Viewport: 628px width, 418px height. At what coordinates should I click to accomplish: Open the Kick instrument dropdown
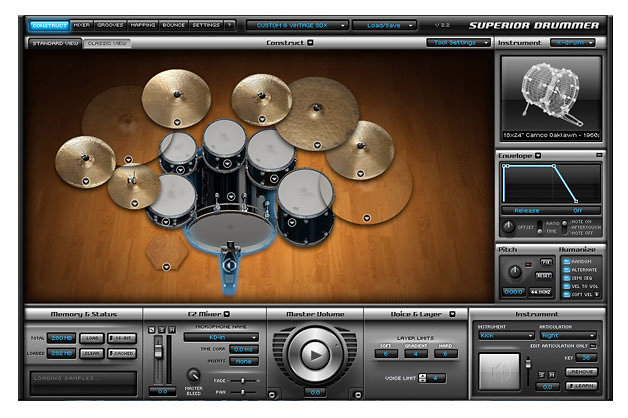506,336
